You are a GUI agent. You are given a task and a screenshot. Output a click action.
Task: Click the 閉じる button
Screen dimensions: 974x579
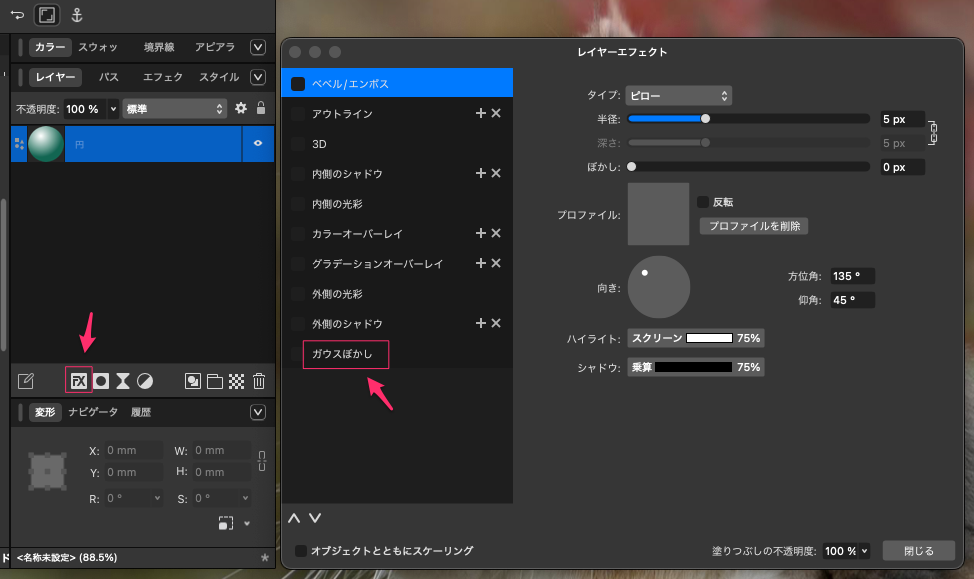(x=918, y=551)
